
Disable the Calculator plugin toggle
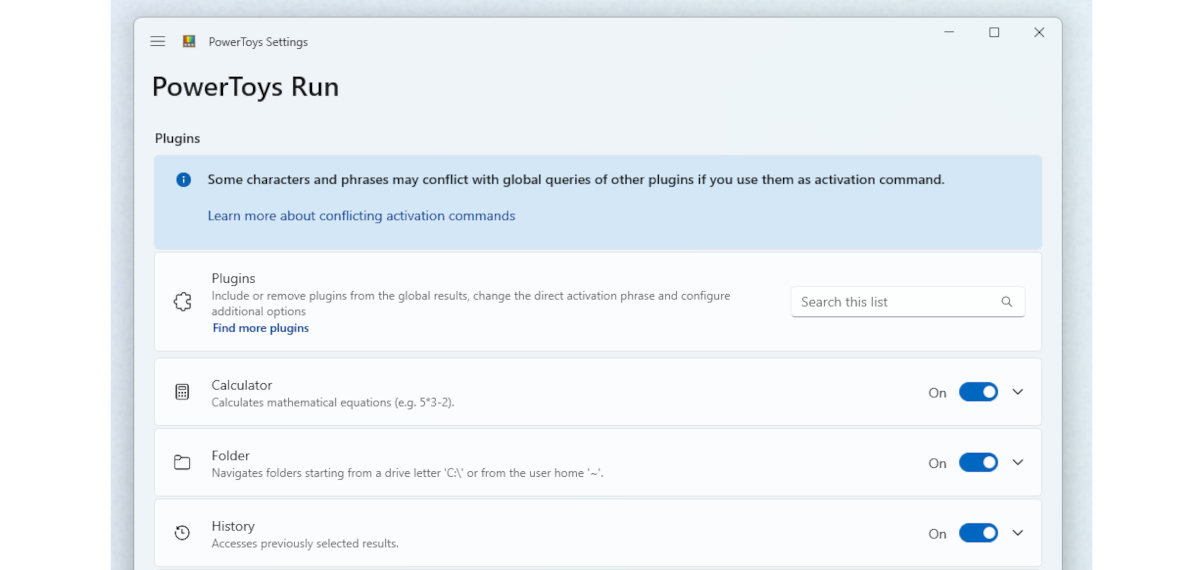[978, 392]
